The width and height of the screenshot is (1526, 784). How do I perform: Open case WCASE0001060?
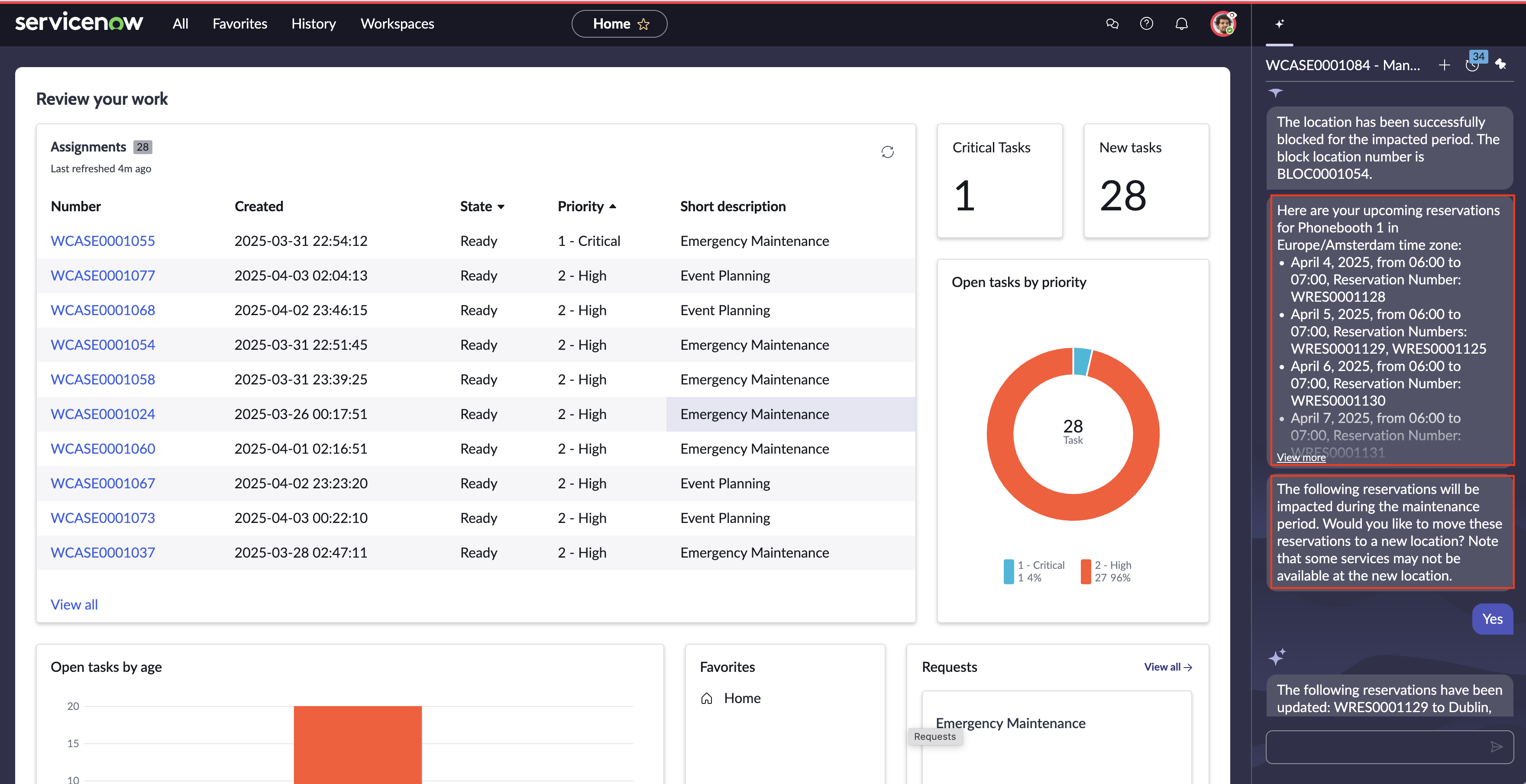[103, 449]
